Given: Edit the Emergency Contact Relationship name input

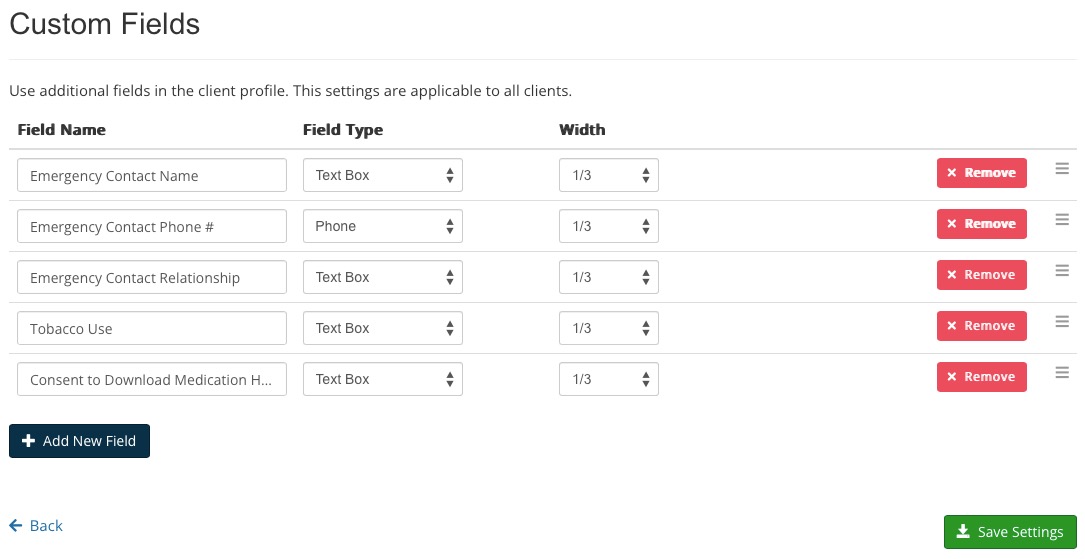Looking at the screenshot, I should coord(152,277).
